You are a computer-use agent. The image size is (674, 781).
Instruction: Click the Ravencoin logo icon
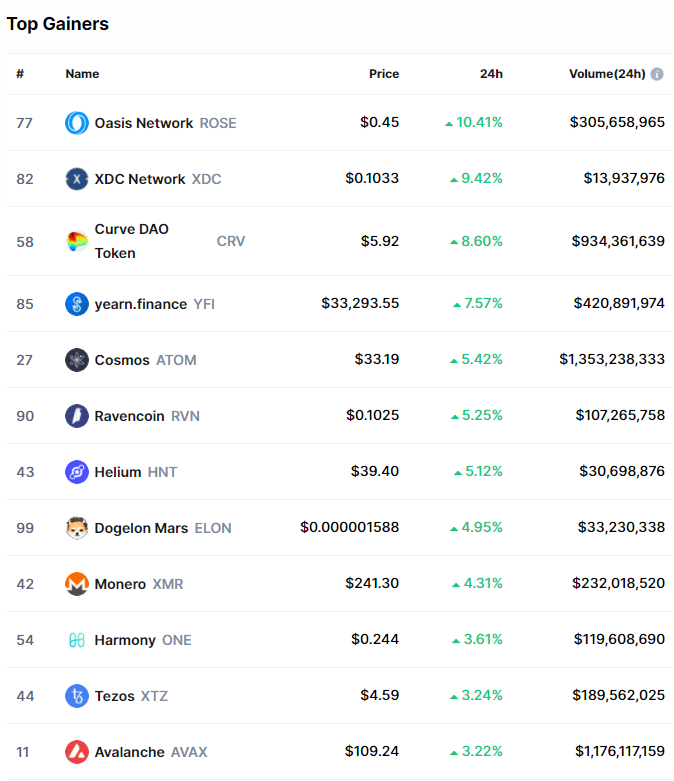pyautogui.click(x=77, y=416)
